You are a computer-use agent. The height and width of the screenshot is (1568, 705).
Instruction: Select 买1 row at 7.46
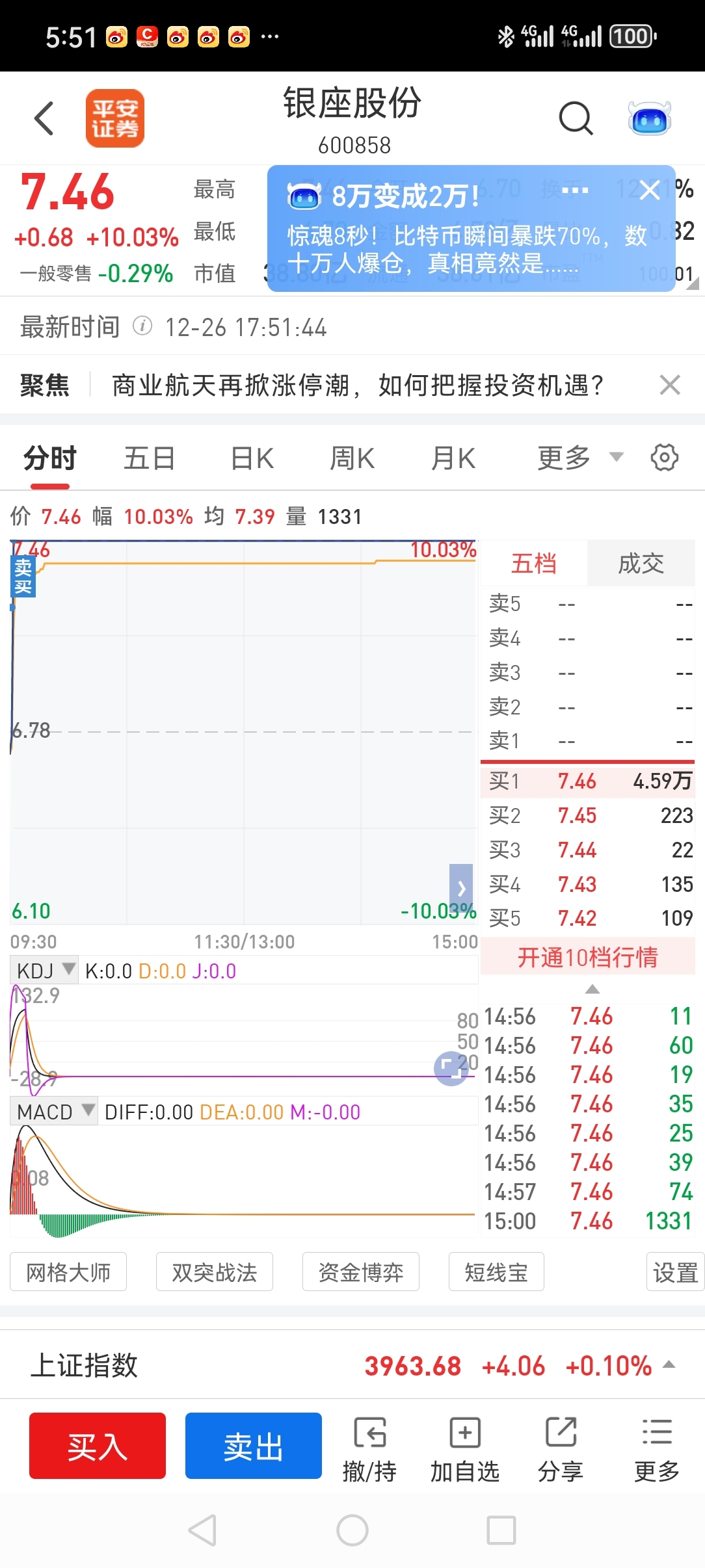pyautogui.click(x=589, y=781)
